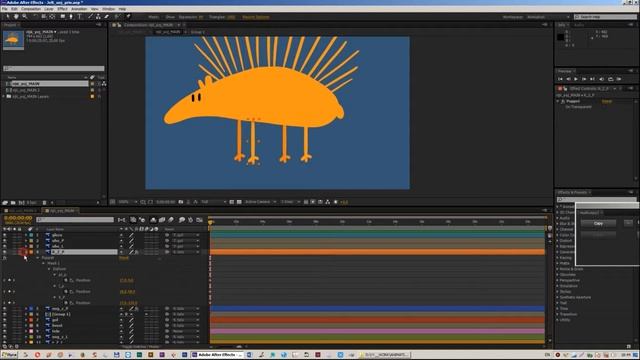This screenshot has width=640, height=360.
Task: Open the composition mini-flowchart icon
Action: click(122, 220)
